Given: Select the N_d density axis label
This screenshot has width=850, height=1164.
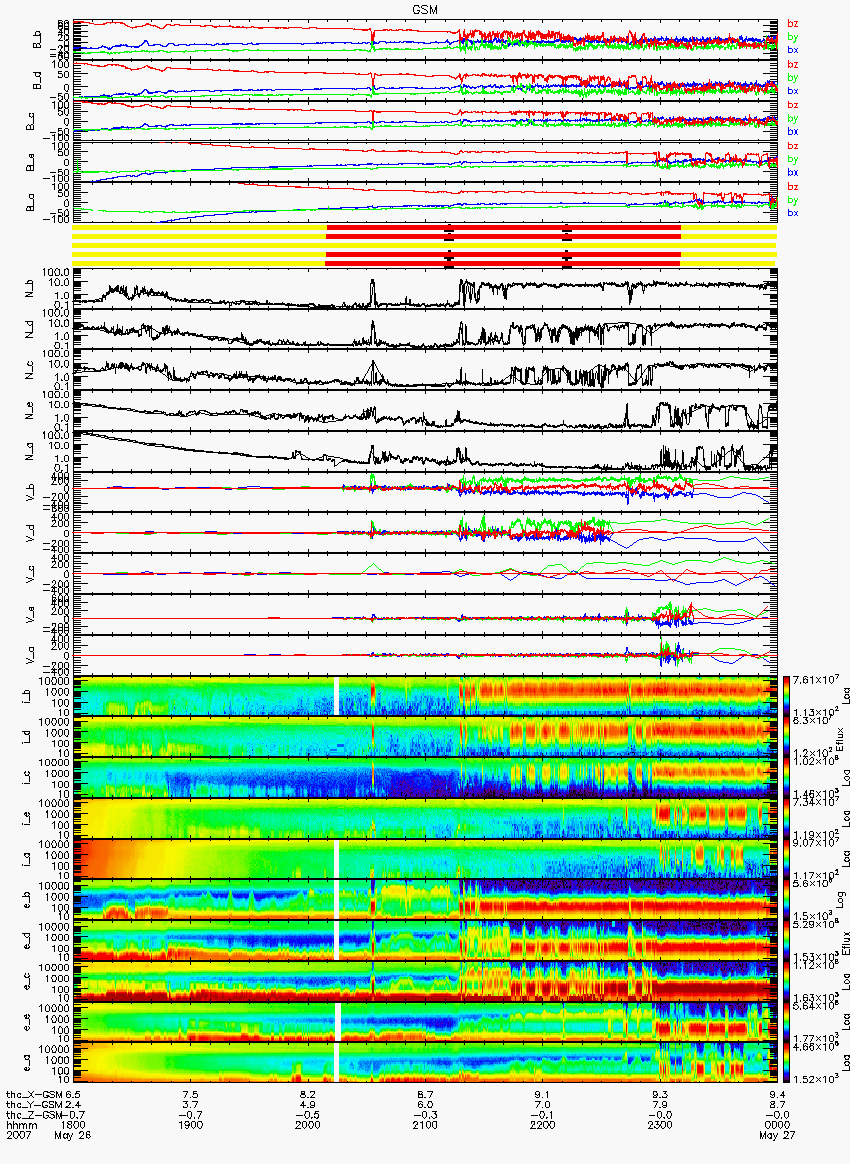Looking at the screenshot, I should [31, 330].
